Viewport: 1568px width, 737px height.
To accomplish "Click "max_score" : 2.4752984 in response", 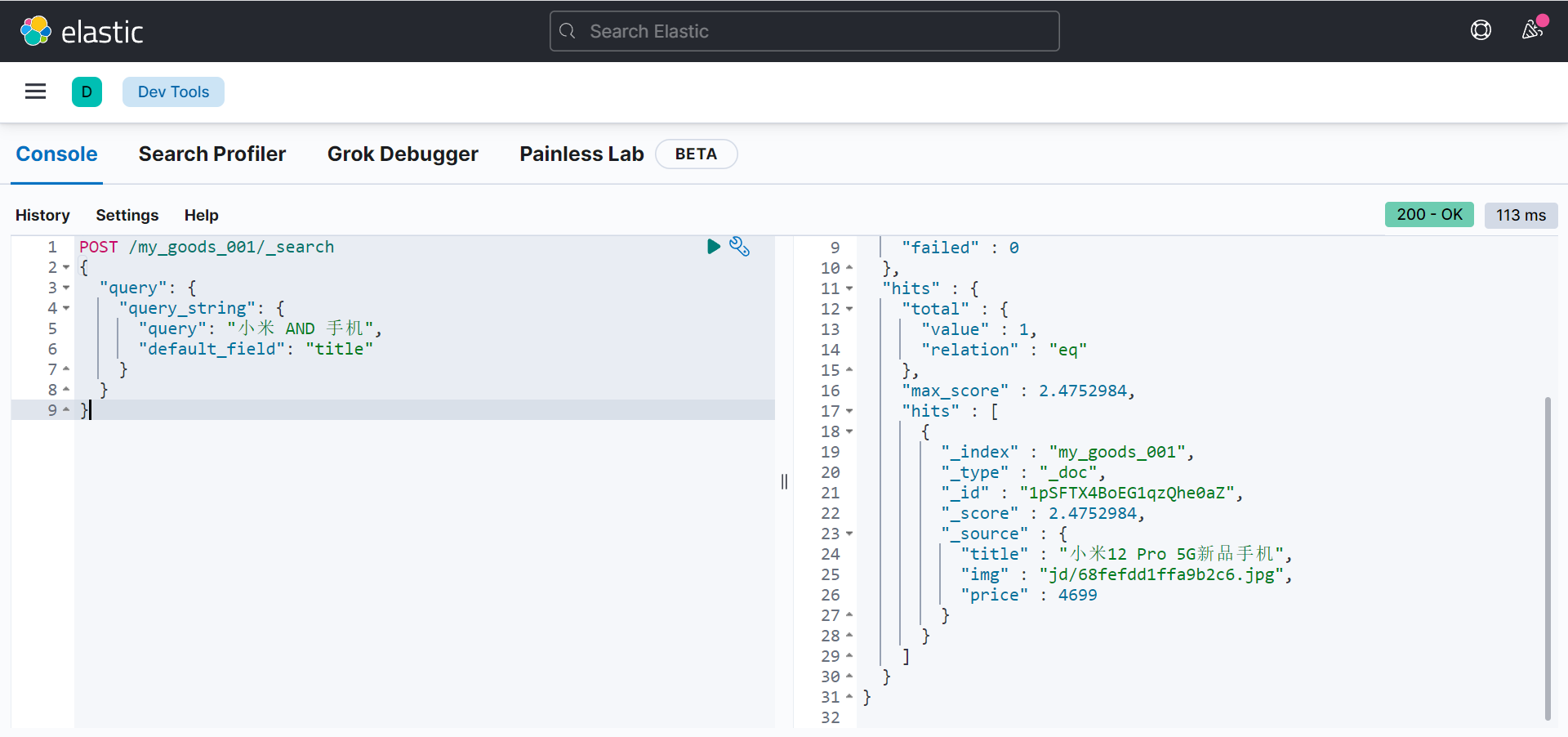I will pos(1018,391).
